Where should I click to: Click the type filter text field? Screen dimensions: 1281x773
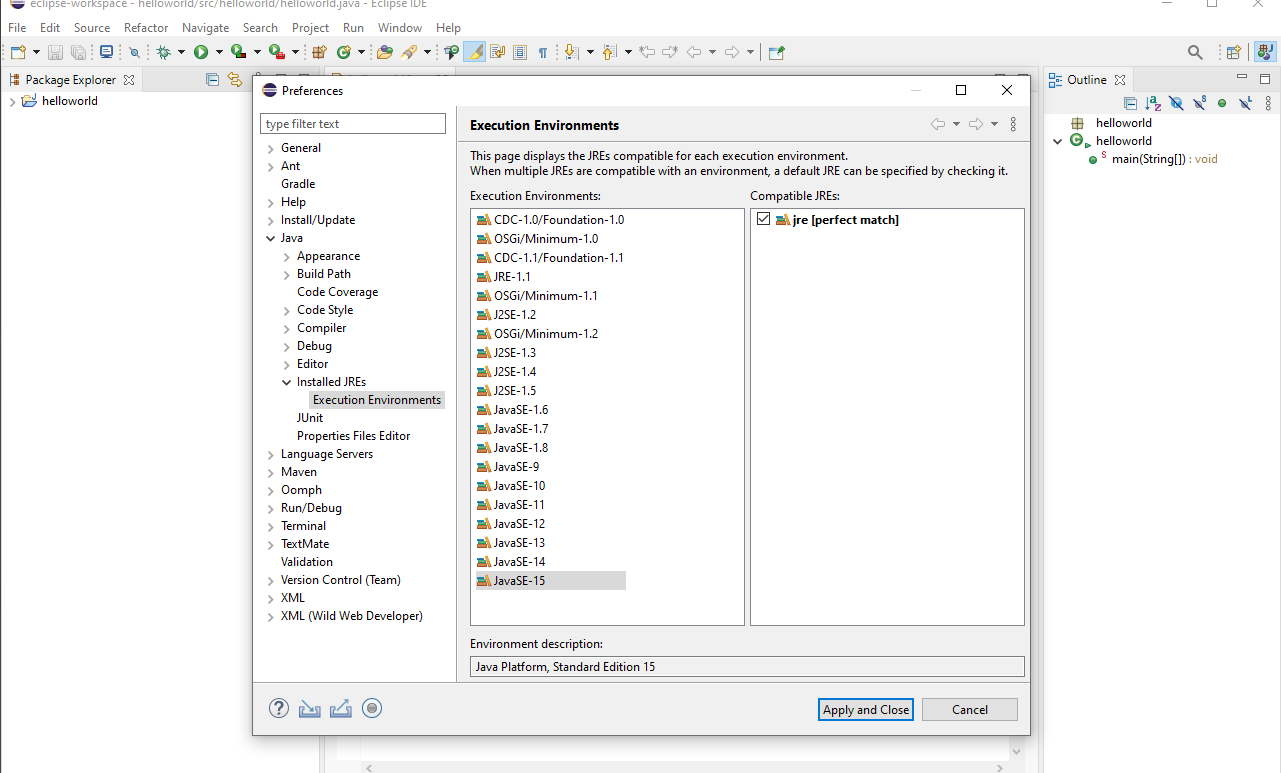pyautogui.click(x=353, y=124)
